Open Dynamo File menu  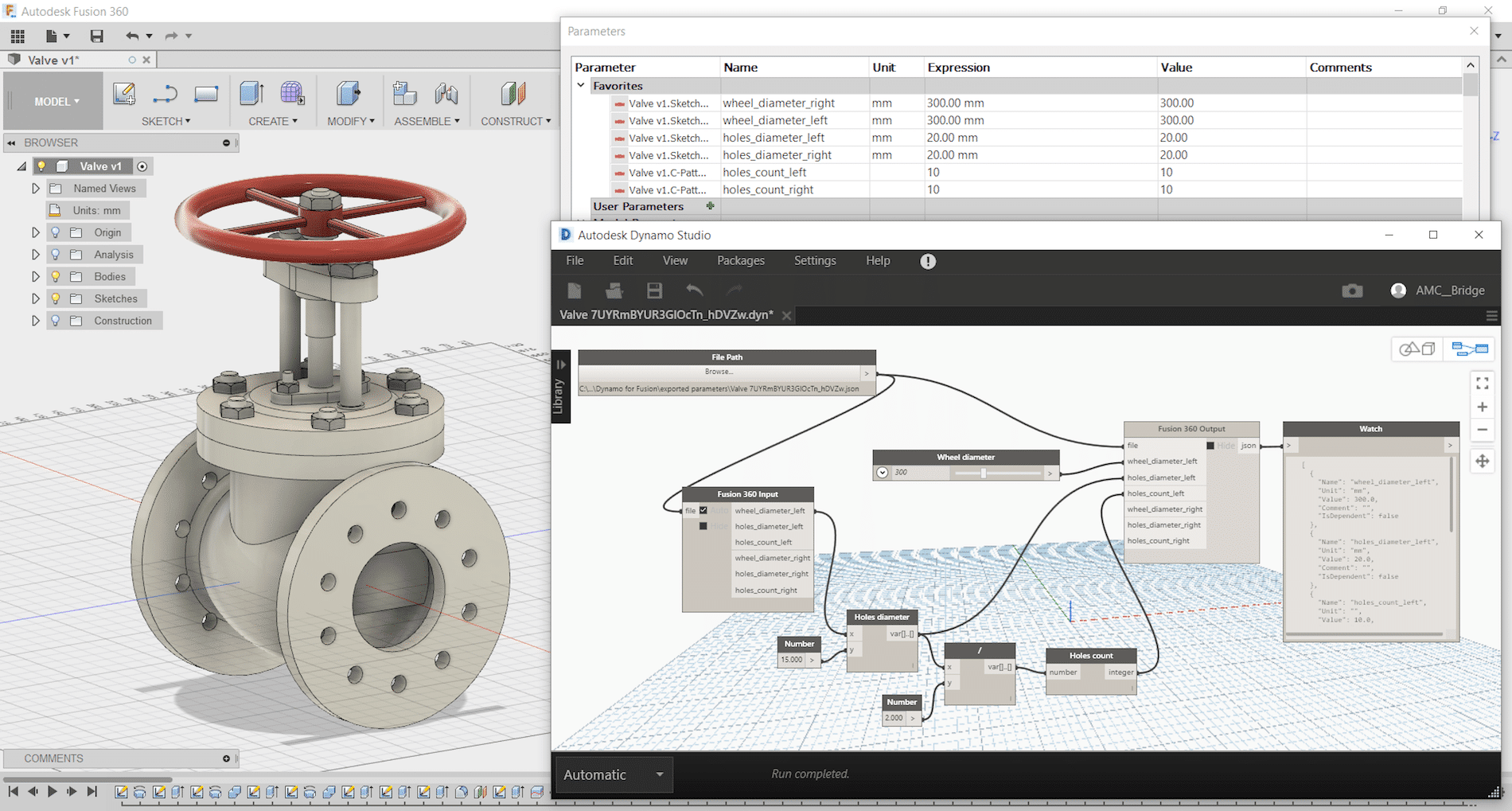pos(575,260)
